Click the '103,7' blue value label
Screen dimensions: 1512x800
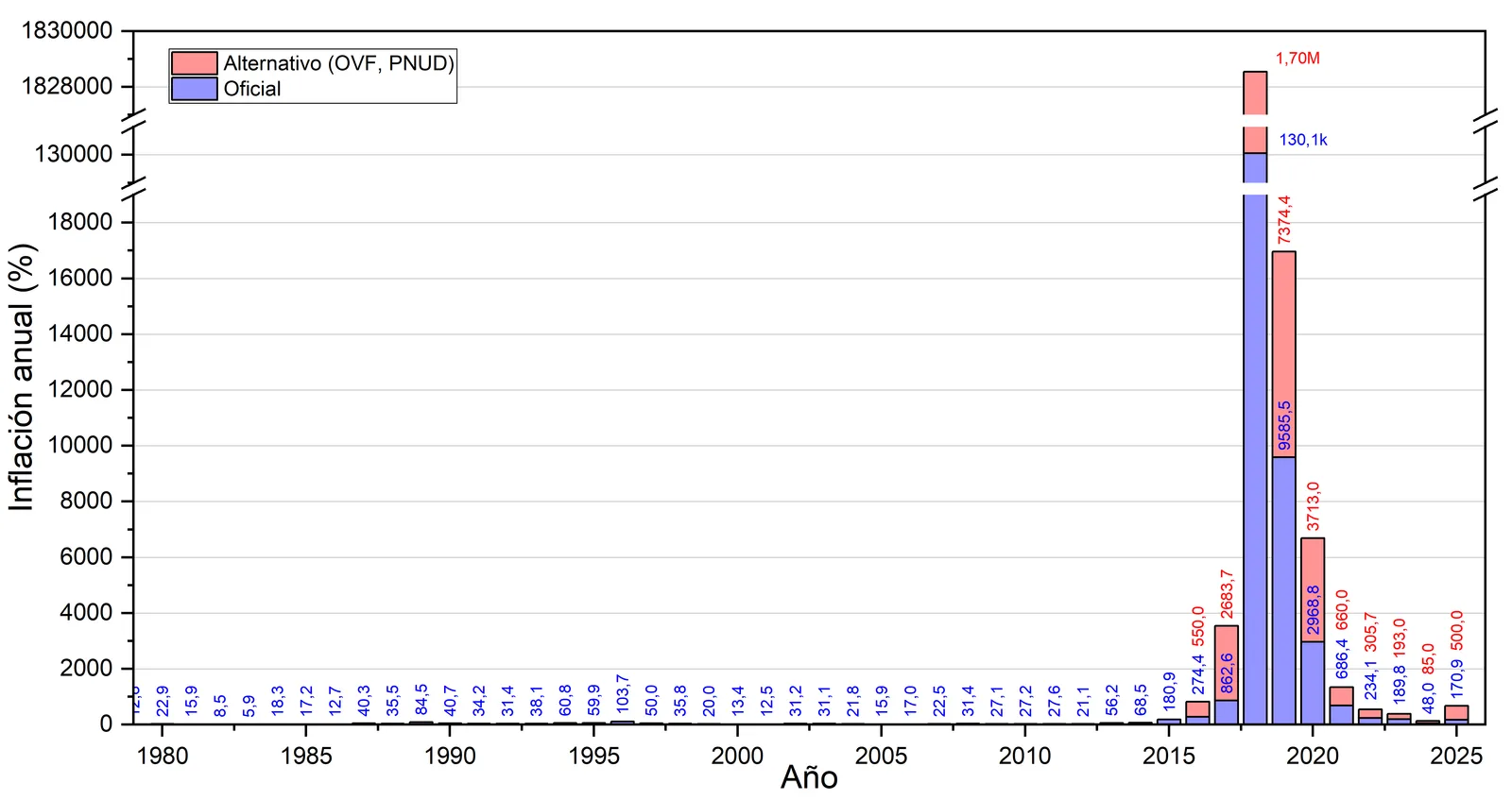click(x=623, y=694)
